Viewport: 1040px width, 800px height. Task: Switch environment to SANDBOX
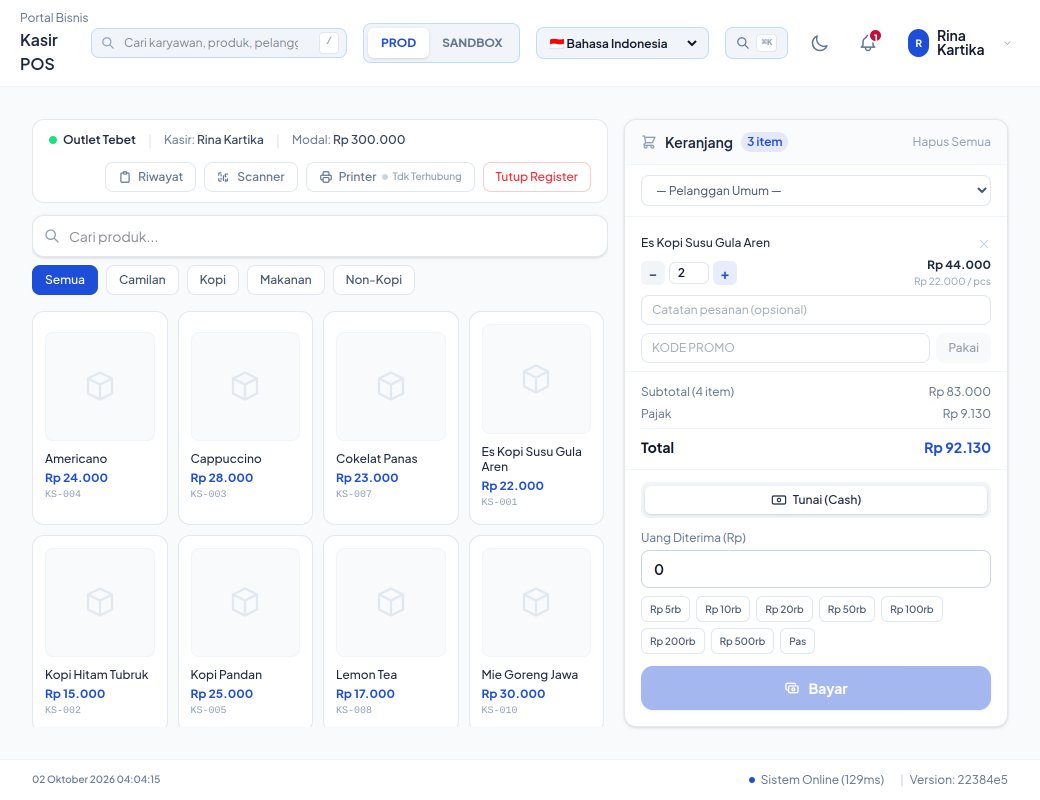[x=472, y=43]
